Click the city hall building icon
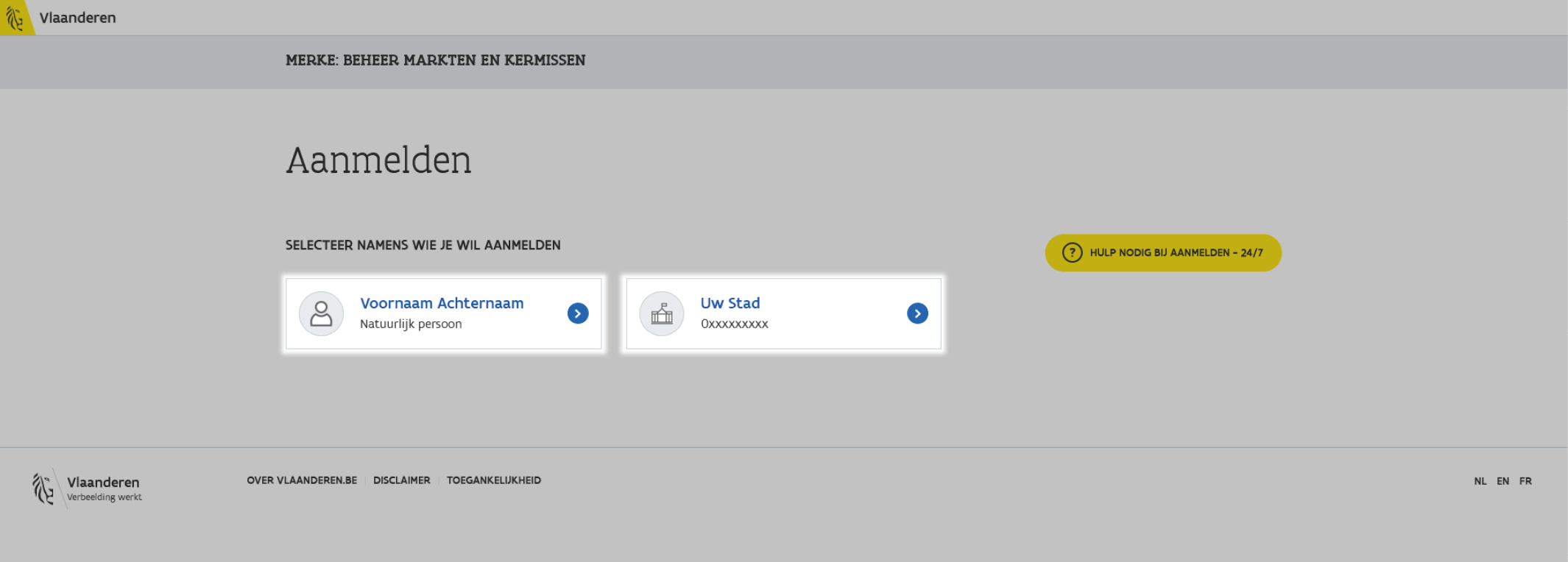 click(x=662, y=314)
